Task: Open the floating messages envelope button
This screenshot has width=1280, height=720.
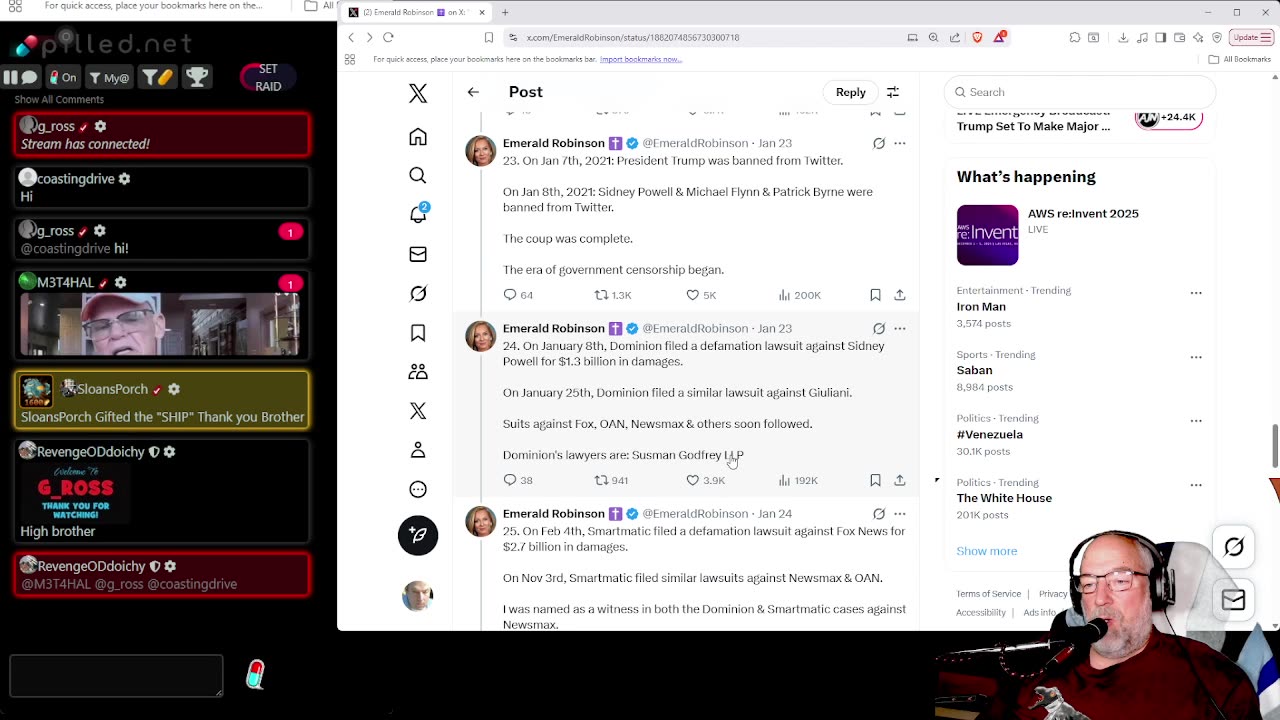Action: (1234, 600)
